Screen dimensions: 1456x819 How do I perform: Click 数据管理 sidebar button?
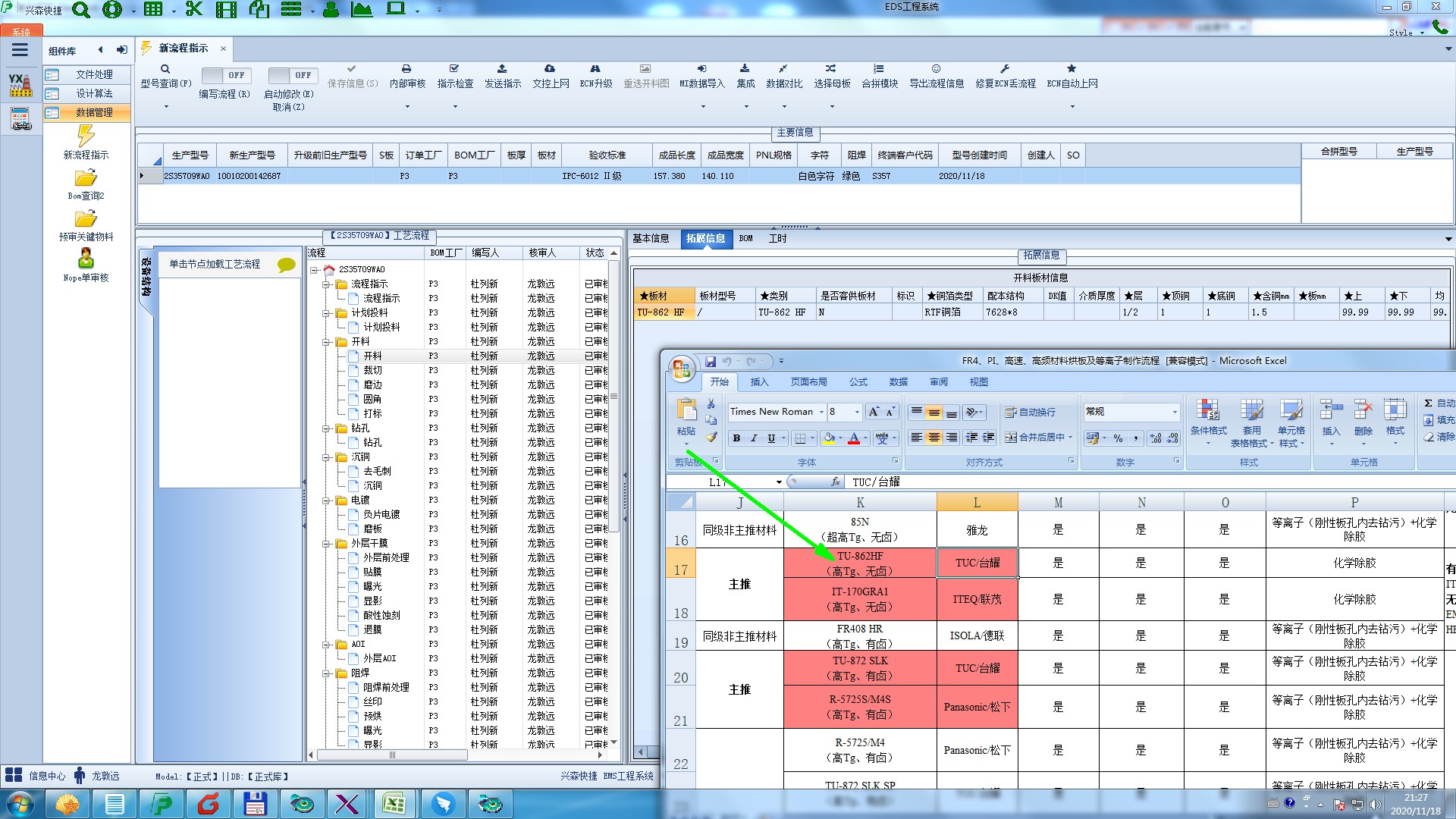click(86, 112)
